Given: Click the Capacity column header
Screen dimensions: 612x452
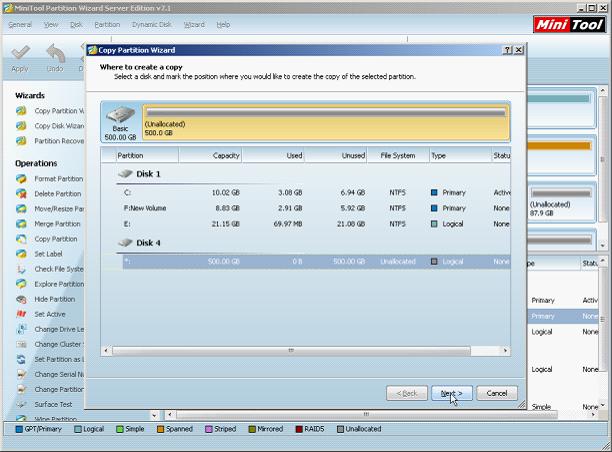Looking at the screenshot, I should [210, 155].
